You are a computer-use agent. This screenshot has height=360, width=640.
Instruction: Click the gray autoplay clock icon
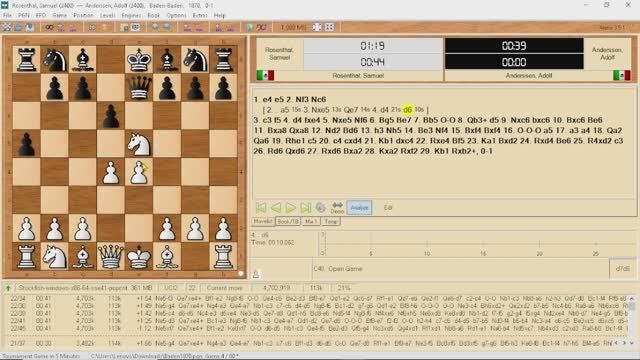320,208
